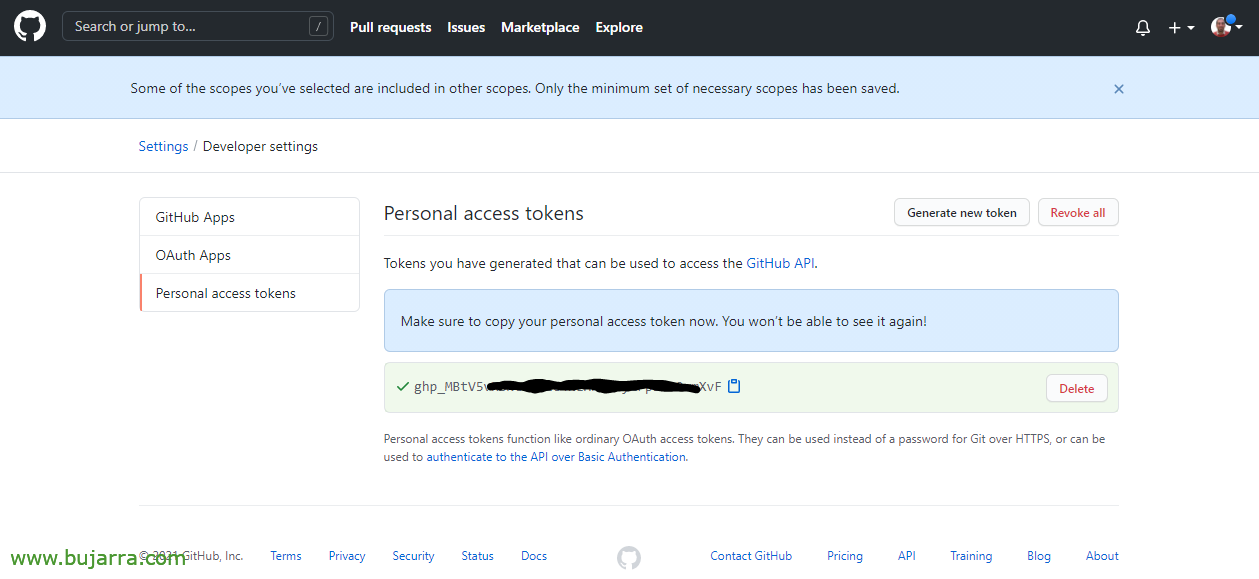The image size is (1259, 579).
Task: Click the GitHub mark in the footer
Action: click(628, 558)
